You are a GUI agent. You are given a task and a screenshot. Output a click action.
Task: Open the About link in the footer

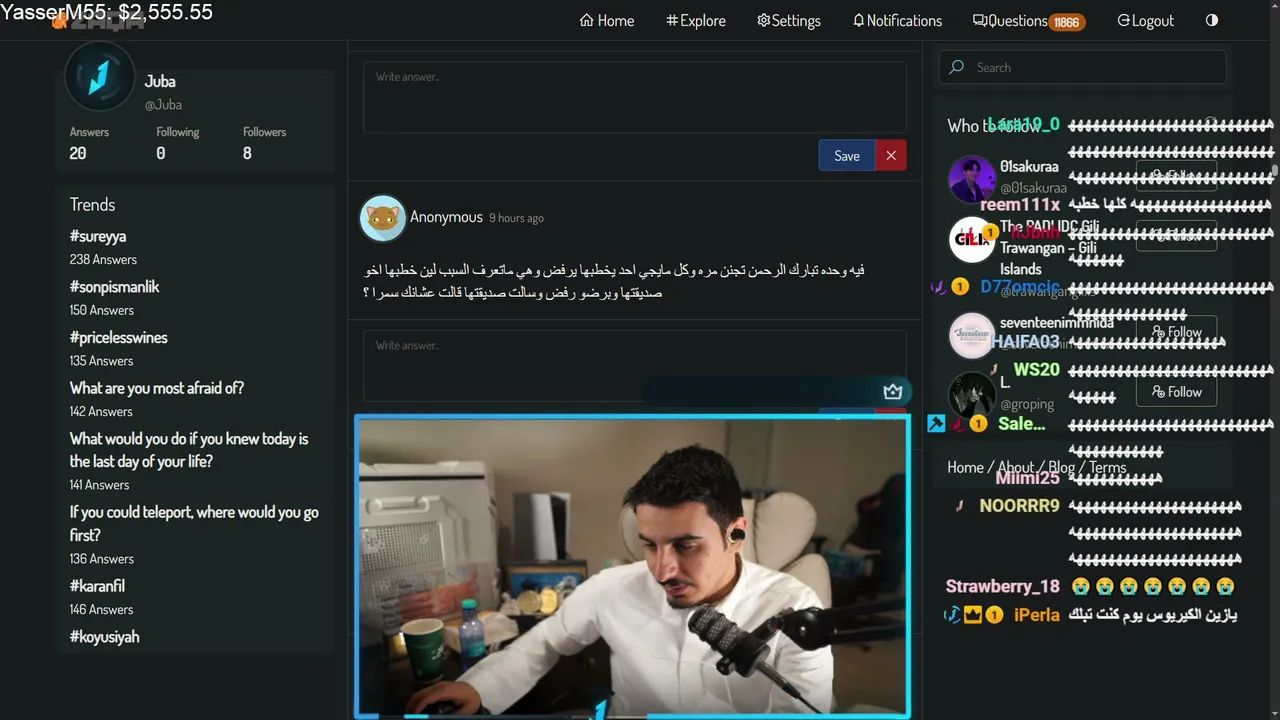pyautogui.click(x=1016, y=467)
